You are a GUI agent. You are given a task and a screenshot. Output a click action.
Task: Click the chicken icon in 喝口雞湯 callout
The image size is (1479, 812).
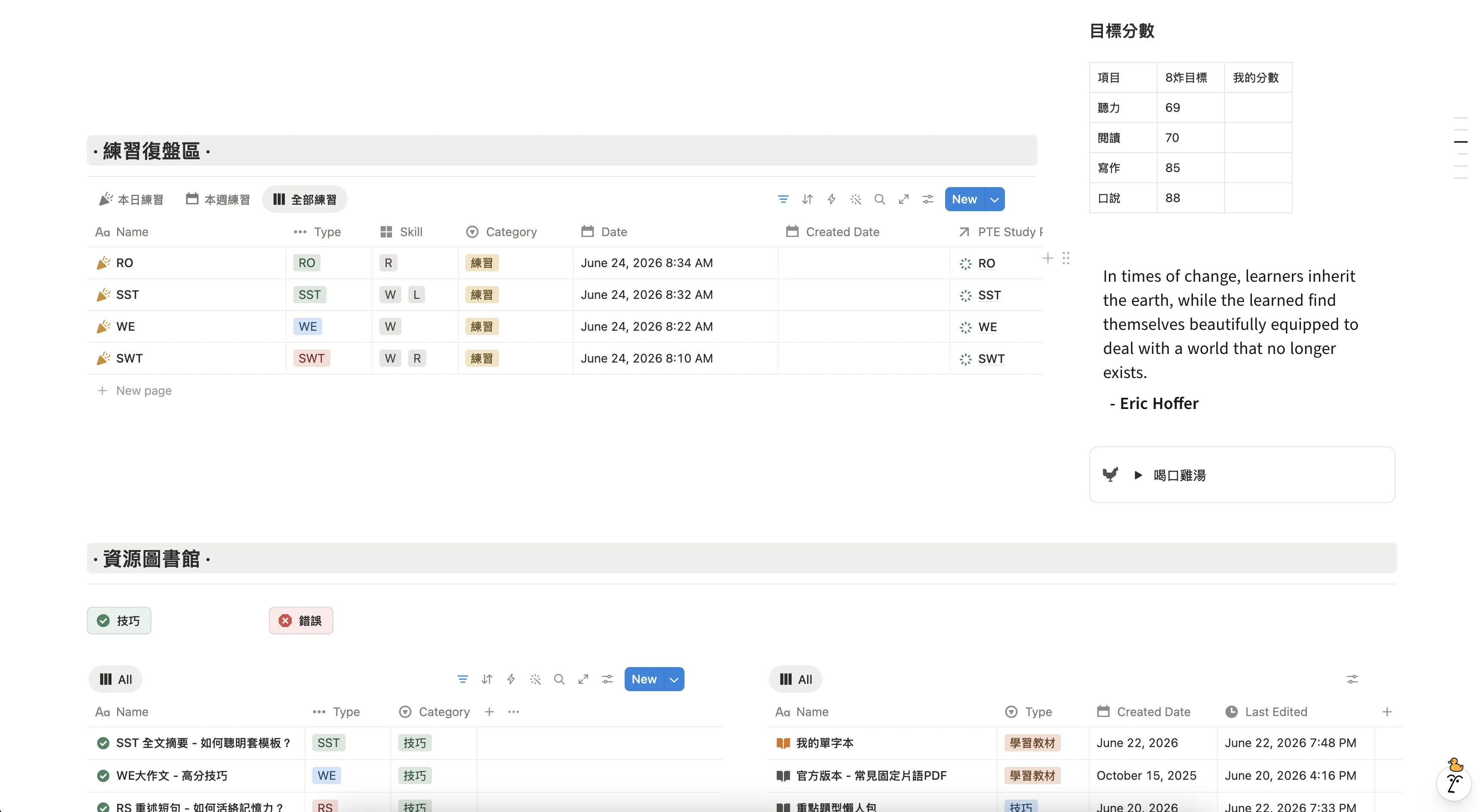tap(1110, 474)
